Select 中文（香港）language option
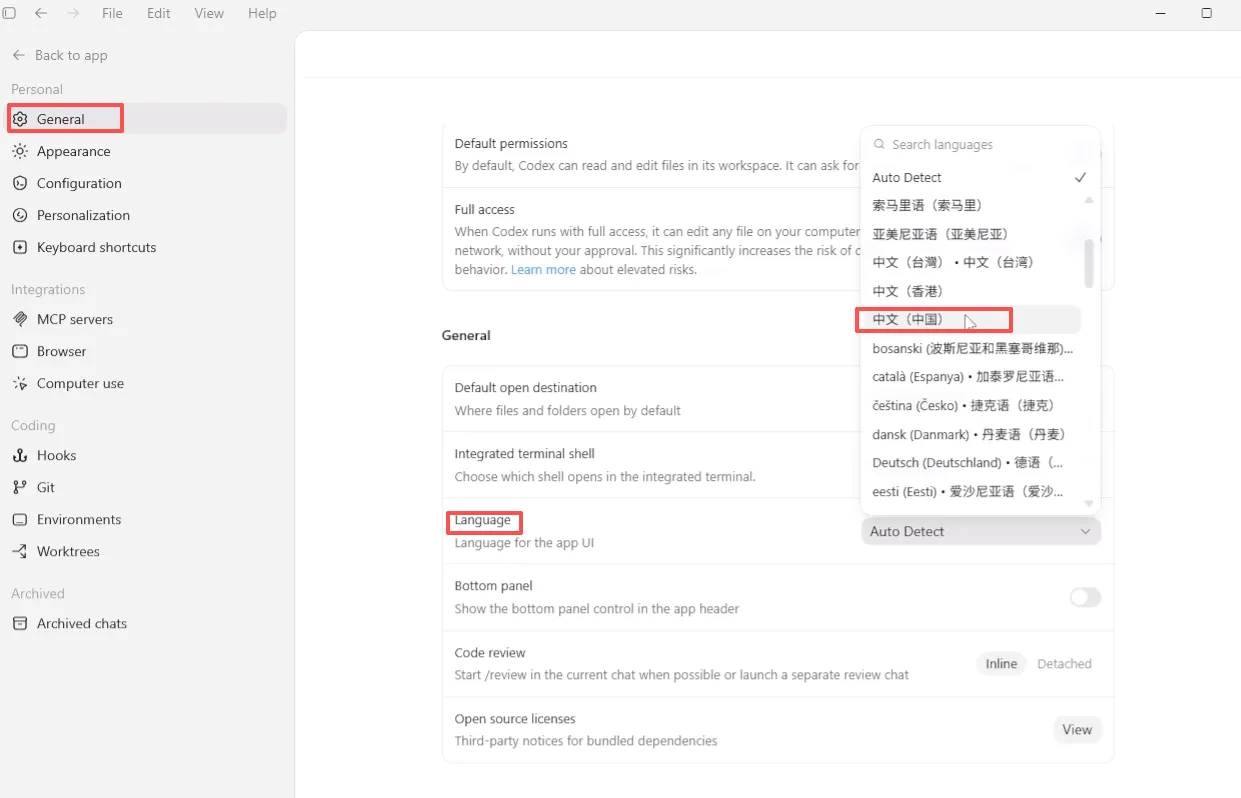The width and height of the screenshot is (1241, 798). tap(972, 291)
